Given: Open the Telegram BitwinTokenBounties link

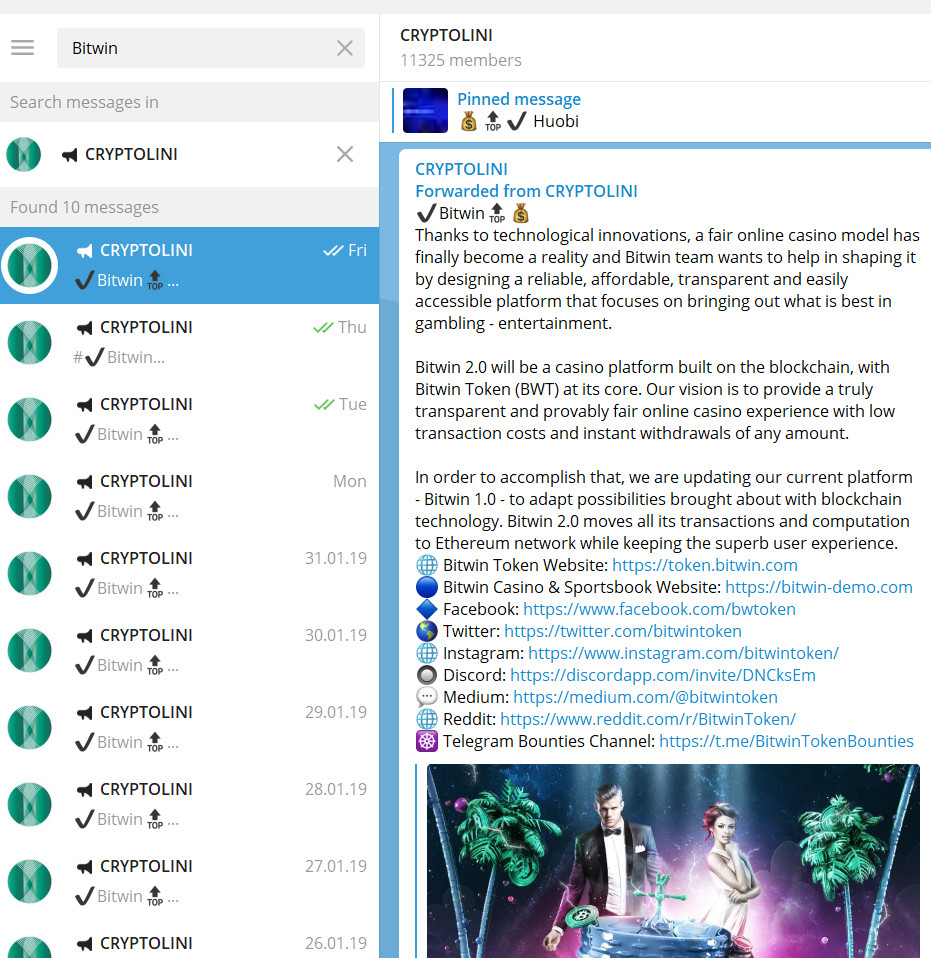Looking at the screenshot, I should click(786, 741).
